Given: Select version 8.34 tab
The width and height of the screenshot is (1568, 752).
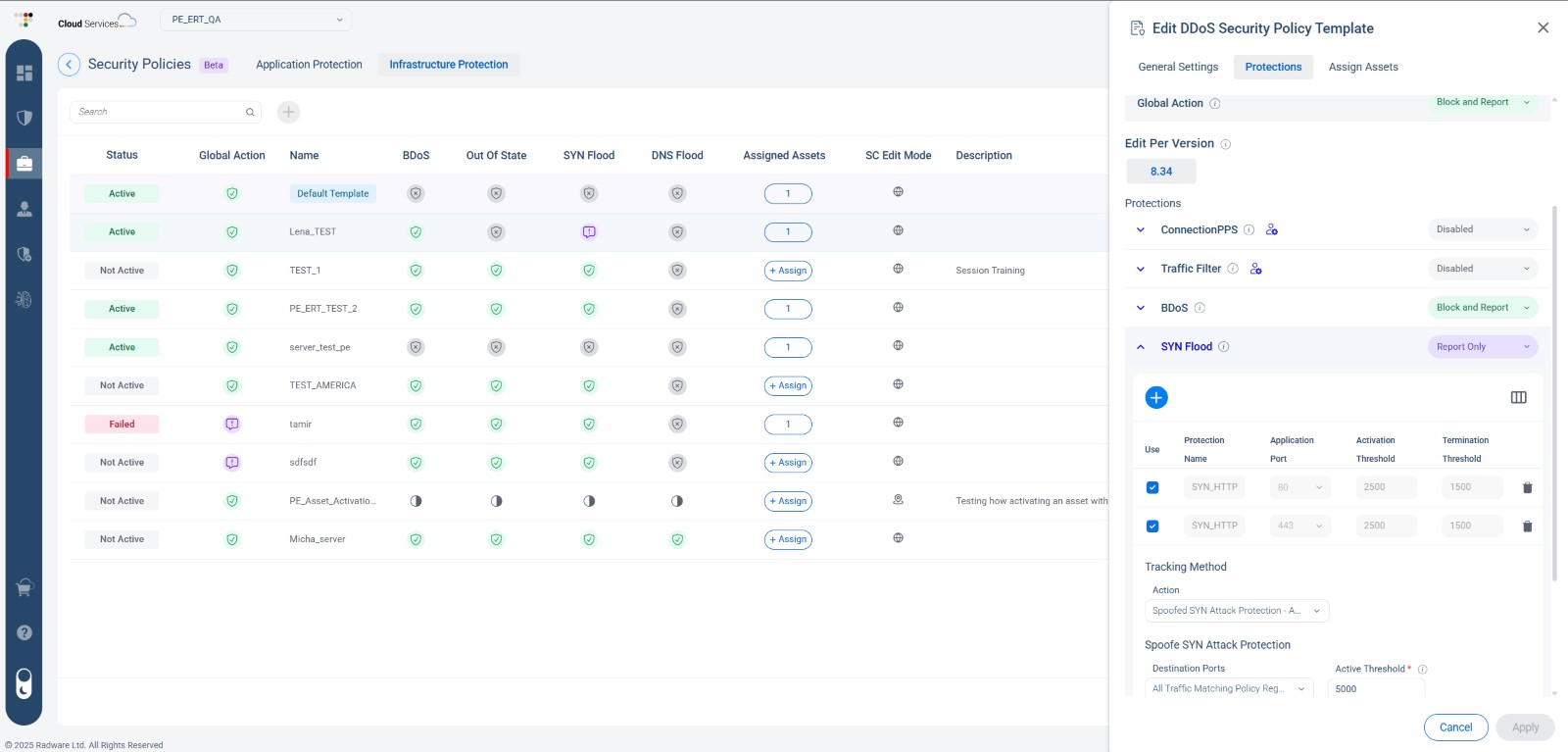Looking at the screenshot, I should 1161,172.
